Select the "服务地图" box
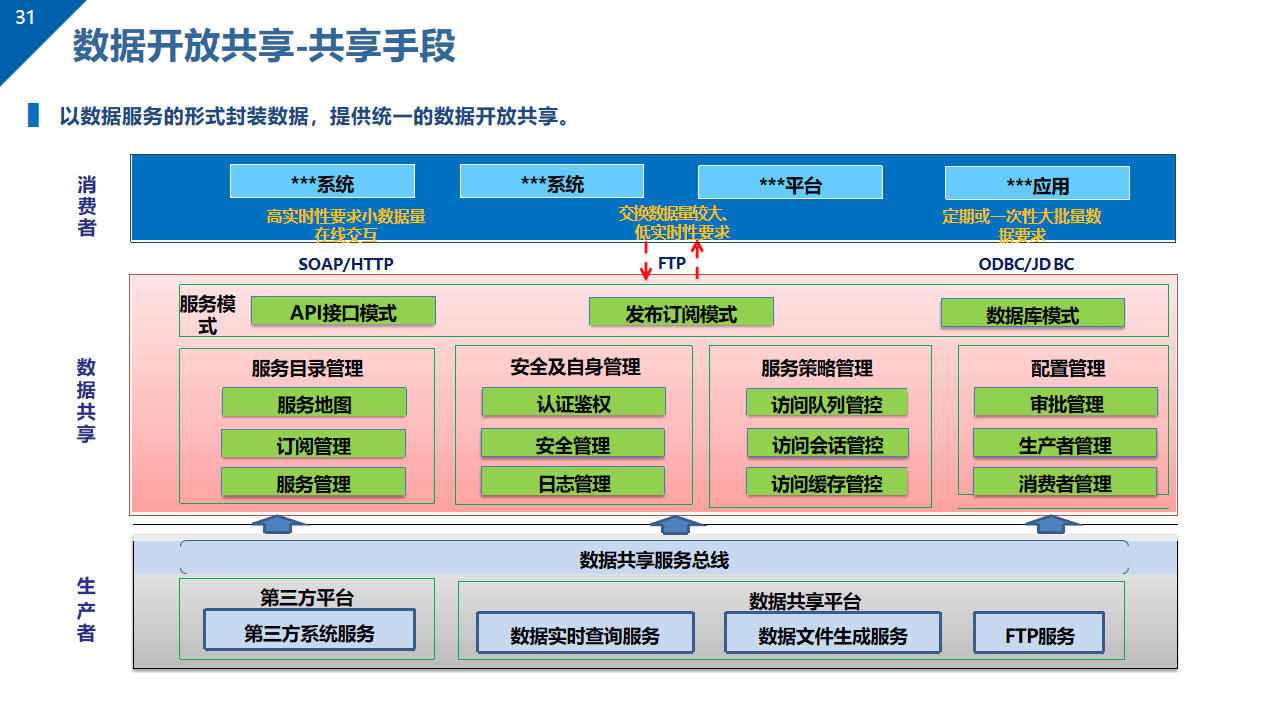This screenshot has height=720, width=1280. pos(314,403)
